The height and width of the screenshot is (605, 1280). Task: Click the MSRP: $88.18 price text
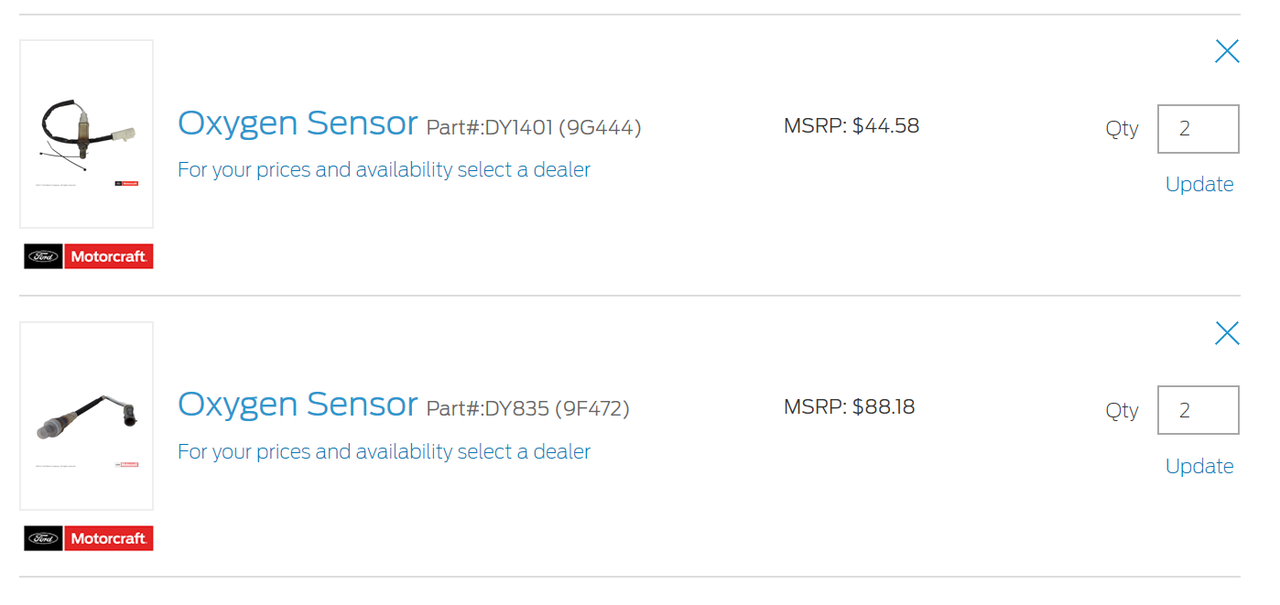849,407
